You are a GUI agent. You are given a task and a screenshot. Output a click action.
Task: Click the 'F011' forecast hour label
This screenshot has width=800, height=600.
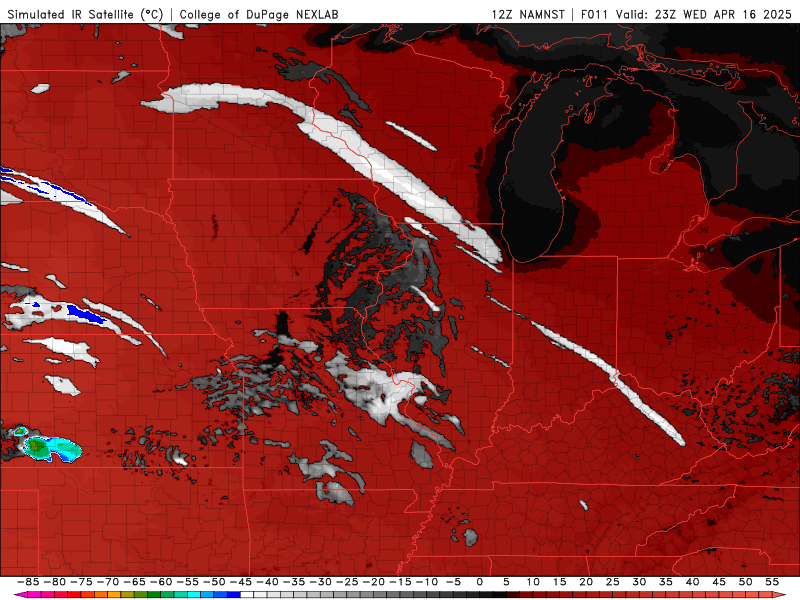594,15
